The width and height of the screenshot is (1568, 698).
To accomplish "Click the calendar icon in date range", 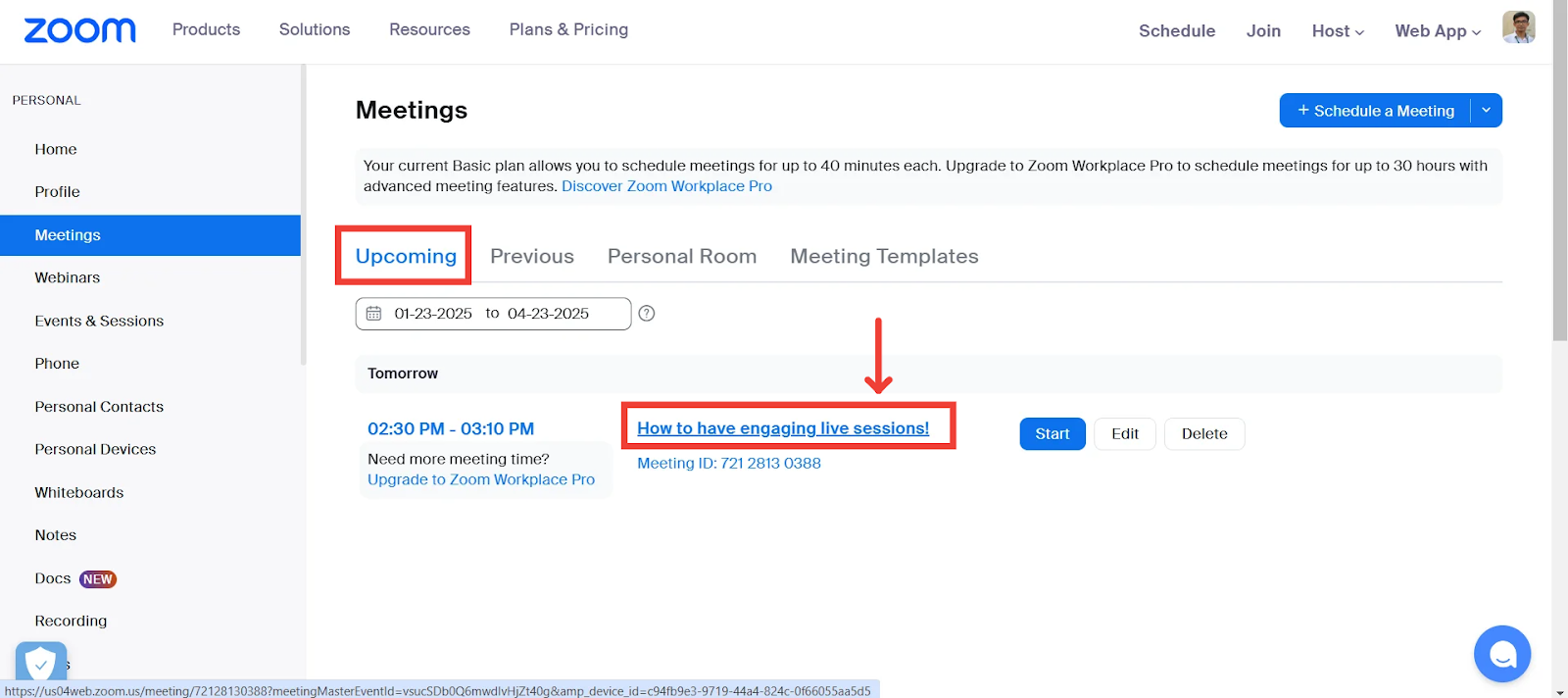I will pyautogui.click(x=373, y=314).
